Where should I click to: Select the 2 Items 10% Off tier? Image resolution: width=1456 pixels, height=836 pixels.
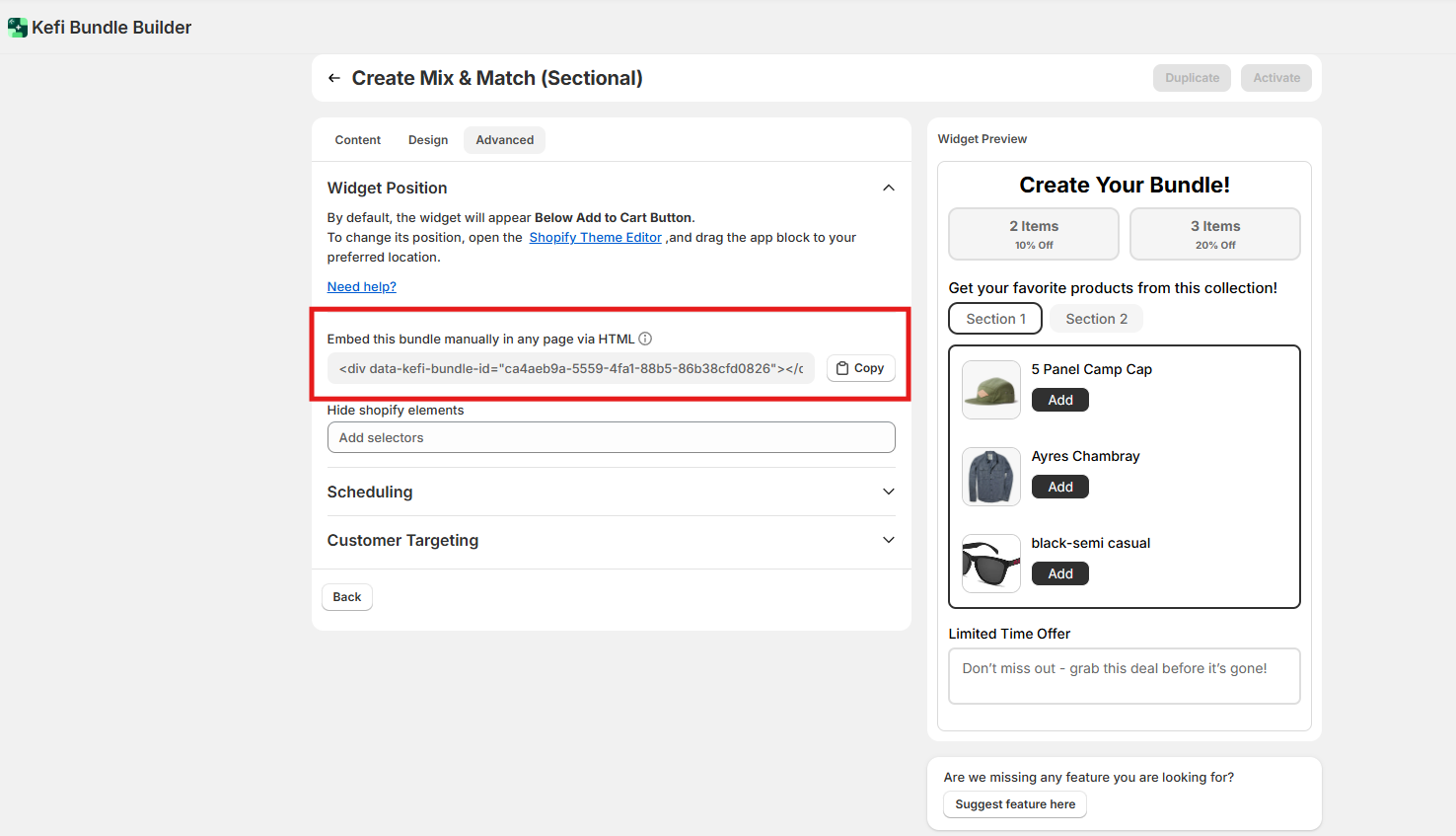pos(1033,234)
